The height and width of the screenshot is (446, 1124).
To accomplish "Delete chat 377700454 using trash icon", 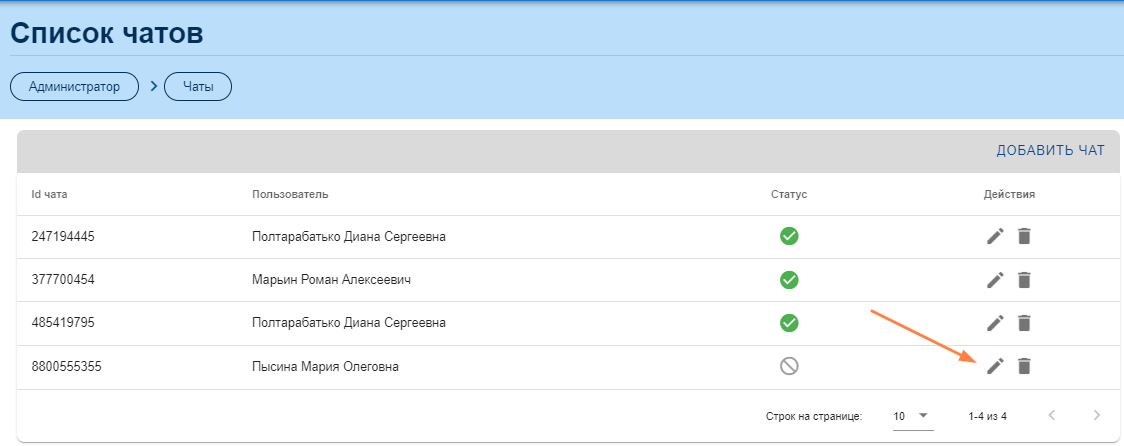I will pos(1023,280).
